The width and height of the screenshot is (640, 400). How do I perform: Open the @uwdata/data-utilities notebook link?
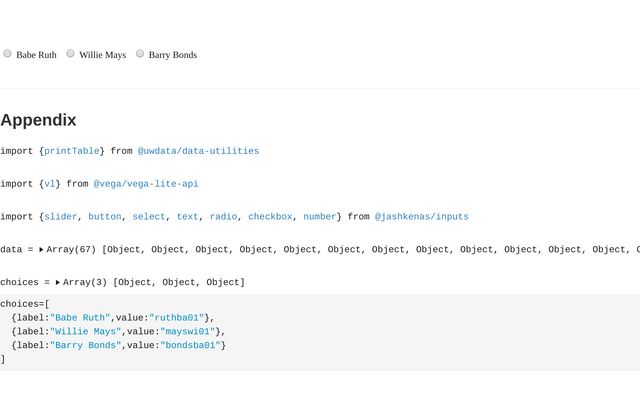(198, 151)
